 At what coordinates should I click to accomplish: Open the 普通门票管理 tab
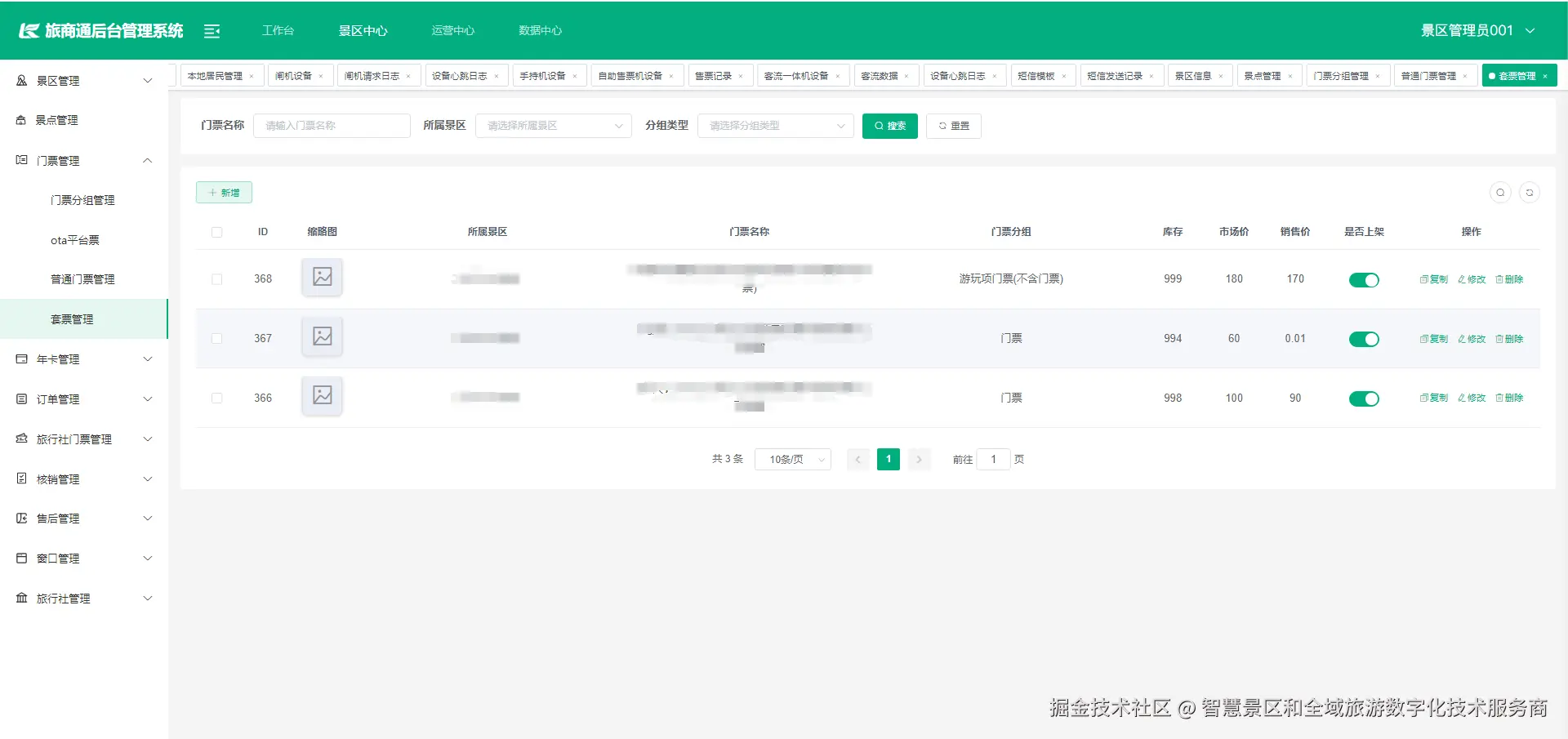[x=1429, y=75]
